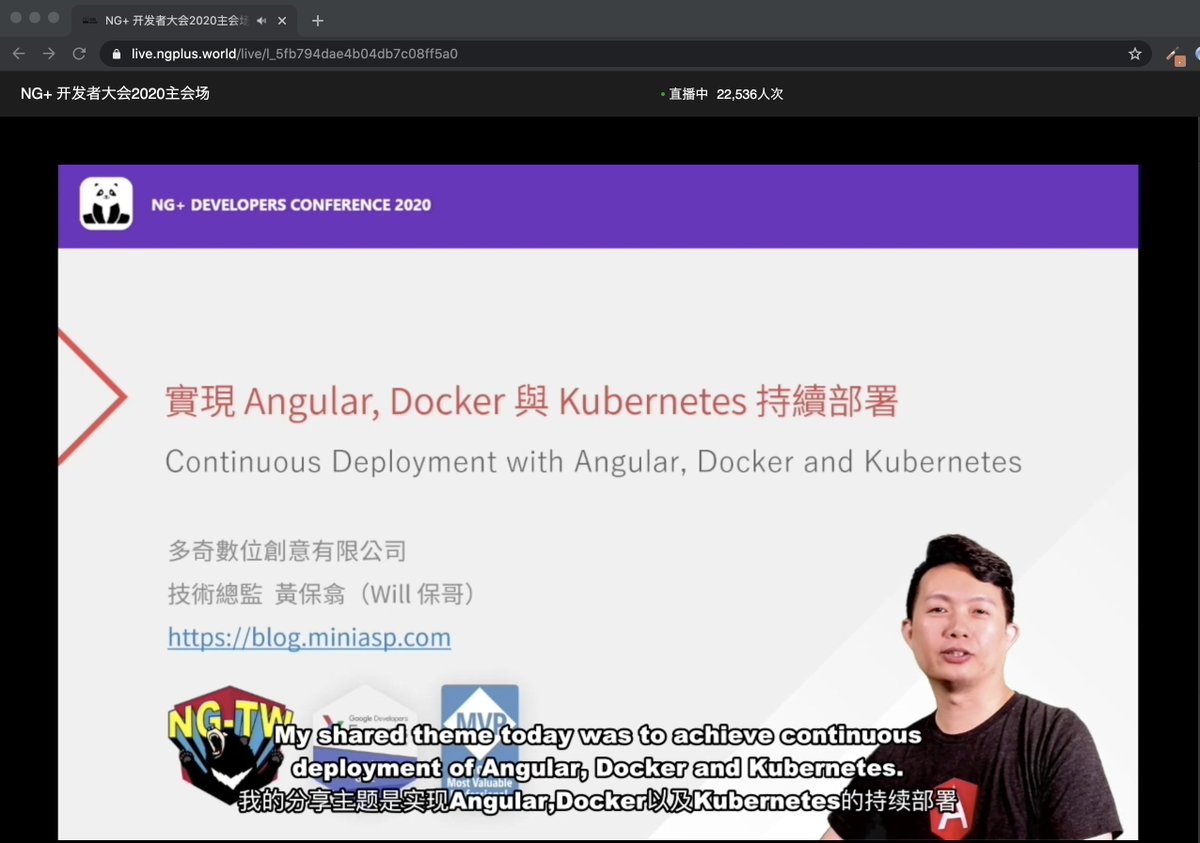The height and width of the screenshot is (843, 1200).
Task: Open the blog.miniasp.com link
Action: (309, 637)
